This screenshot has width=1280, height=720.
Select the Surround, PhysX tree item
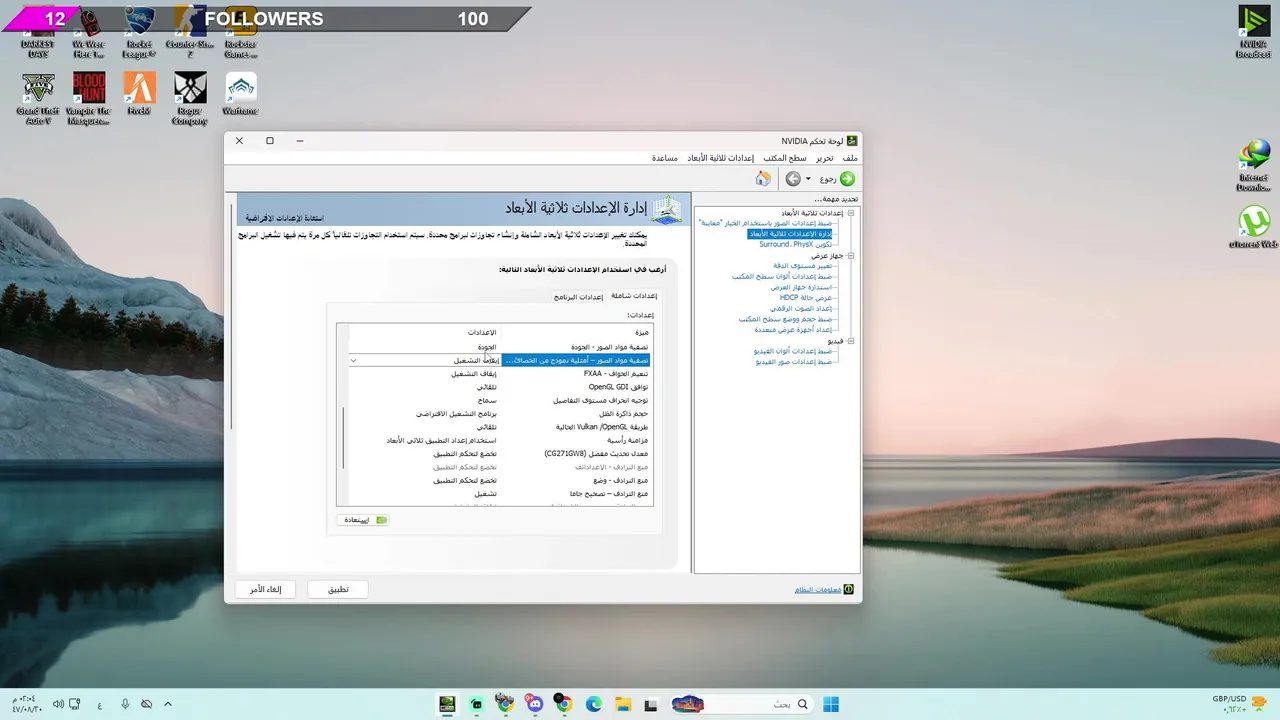tap(795, 244)
